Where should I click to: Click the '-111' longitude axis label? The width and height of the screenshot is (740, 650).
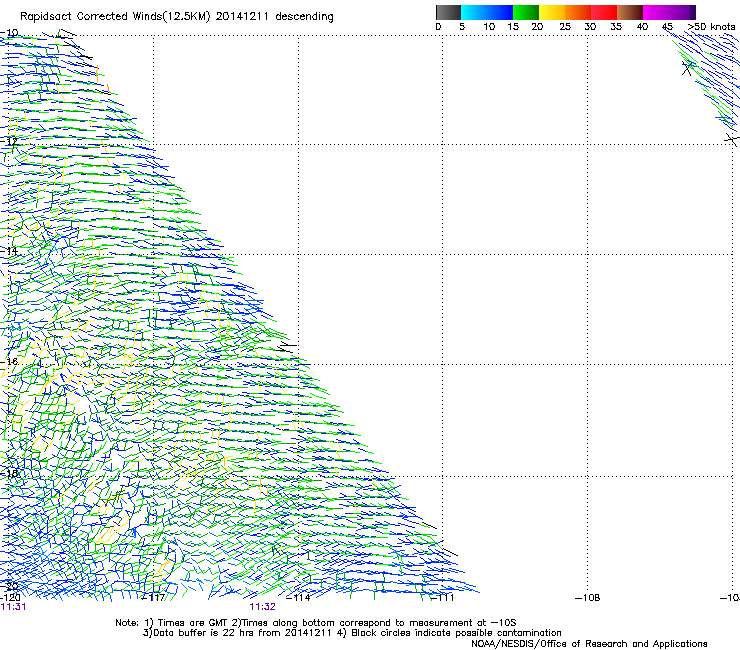(x=443, y=598)
